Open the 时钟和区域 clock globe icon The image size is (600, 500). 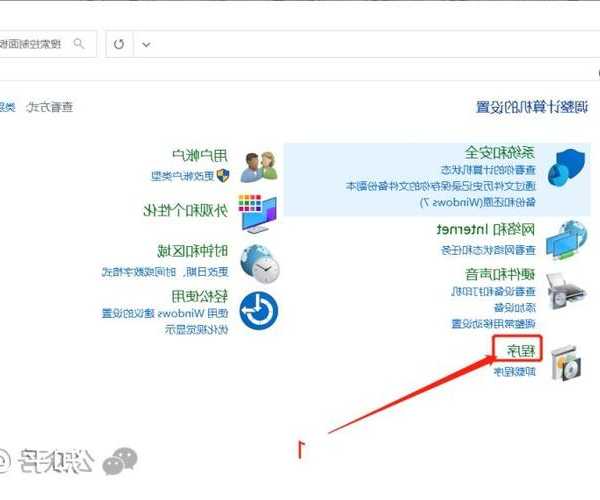260,264
